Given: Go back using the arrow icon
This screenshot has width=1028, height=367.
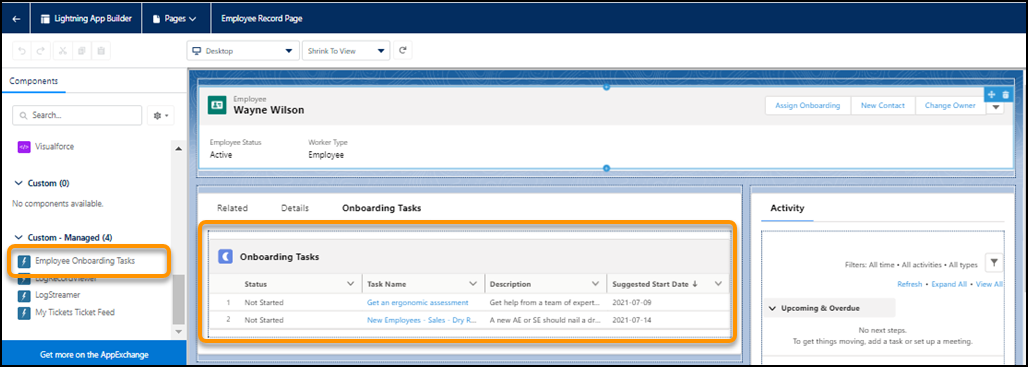Looking at the screenshot, I should tap(16, 19).
